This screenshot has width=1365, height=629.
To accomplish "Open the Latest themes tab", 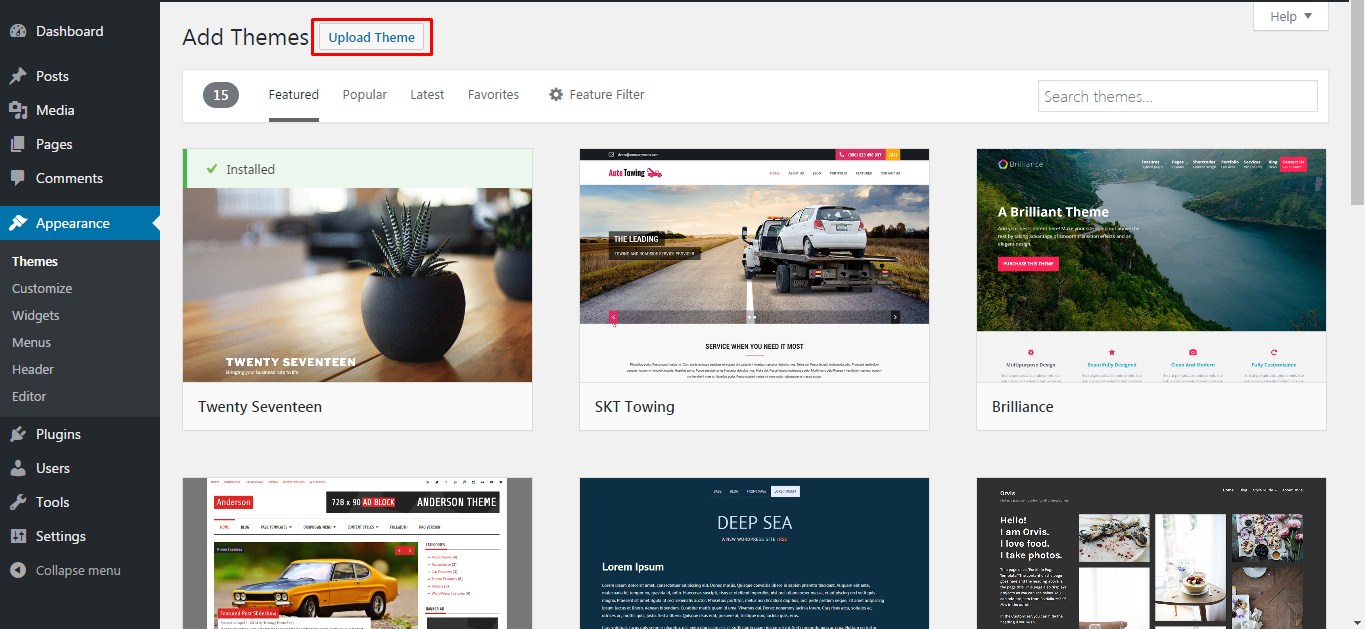I will (x=427, y=94).
